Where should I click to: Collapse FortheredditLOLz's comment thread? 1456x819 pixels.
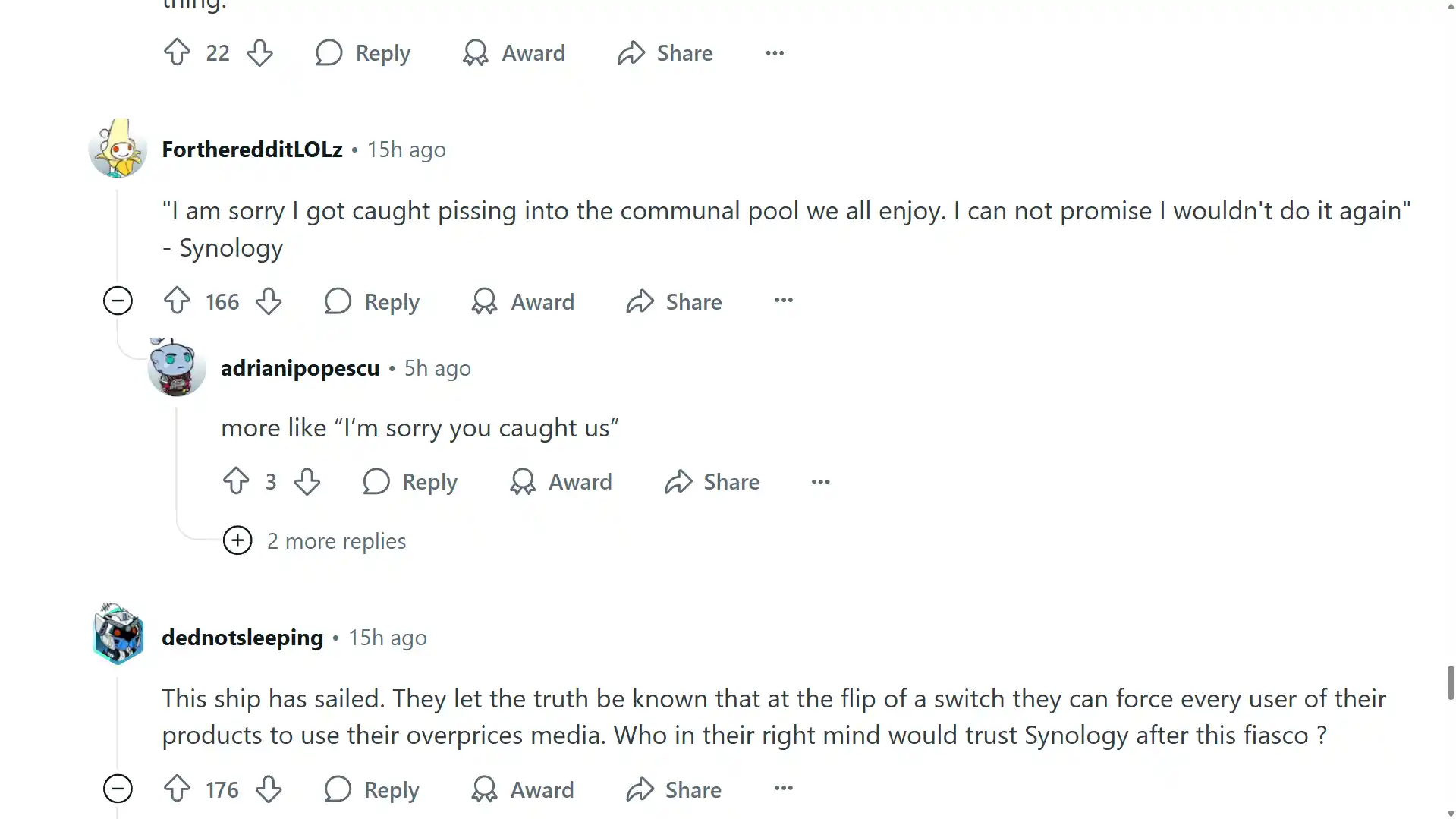pos(118,301)
